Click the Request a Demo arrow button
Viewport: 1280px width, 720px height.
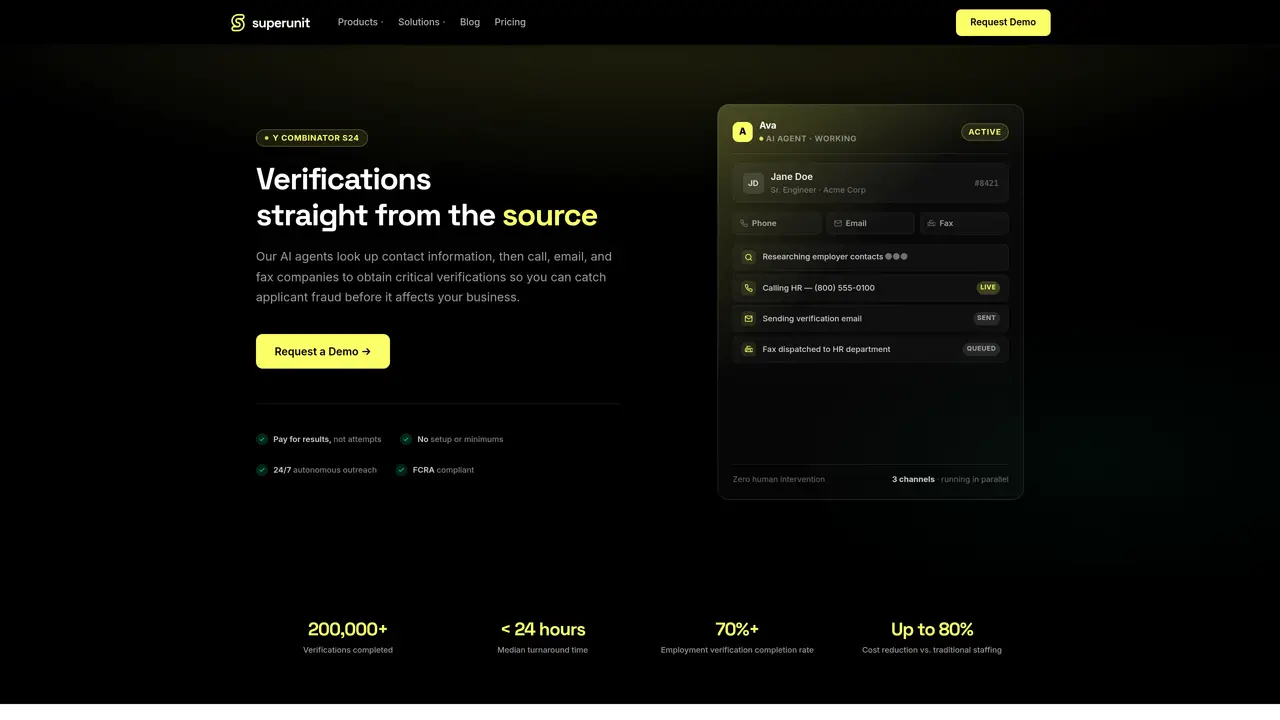click(323, 351)
